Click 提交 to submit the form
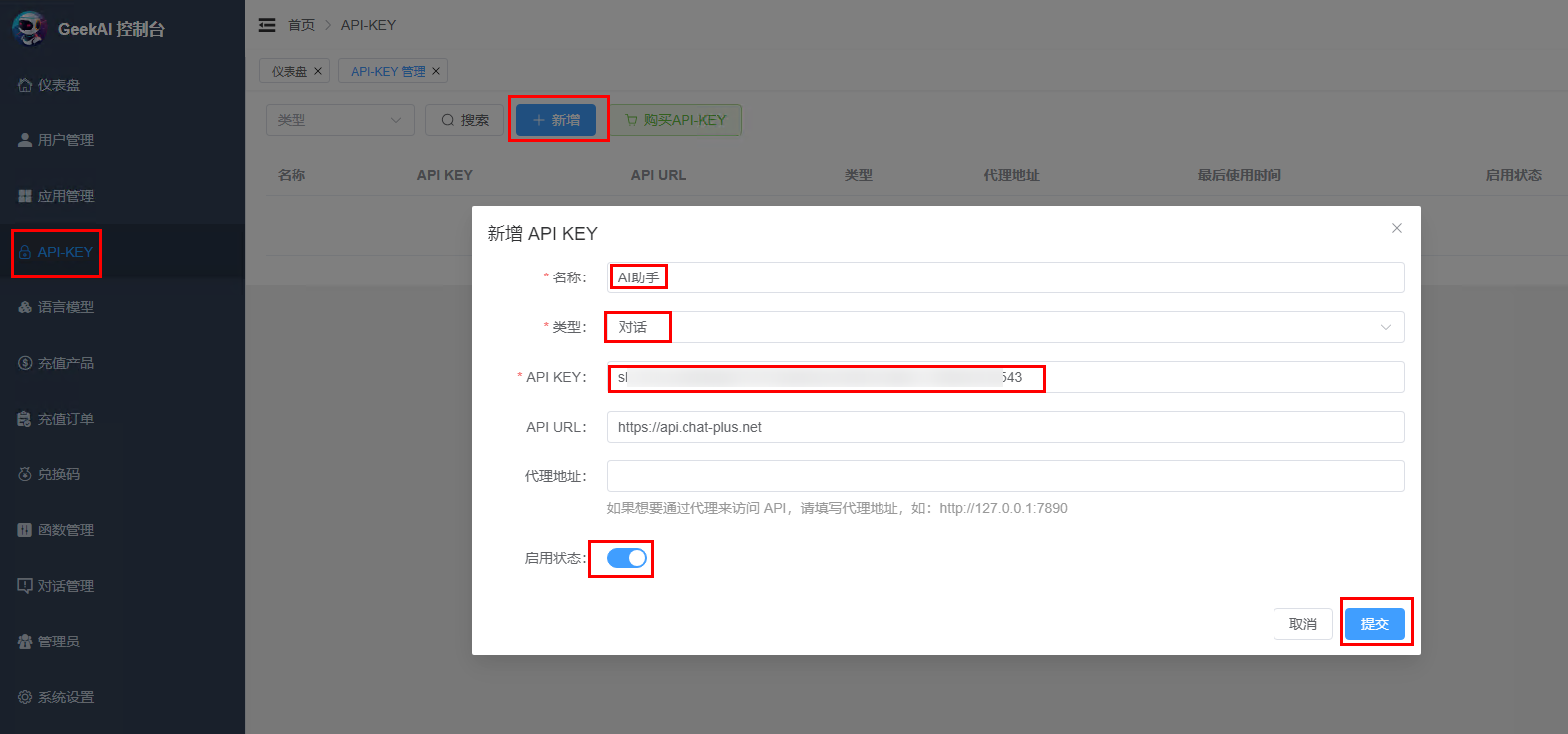 click(x=1375, y=624)
